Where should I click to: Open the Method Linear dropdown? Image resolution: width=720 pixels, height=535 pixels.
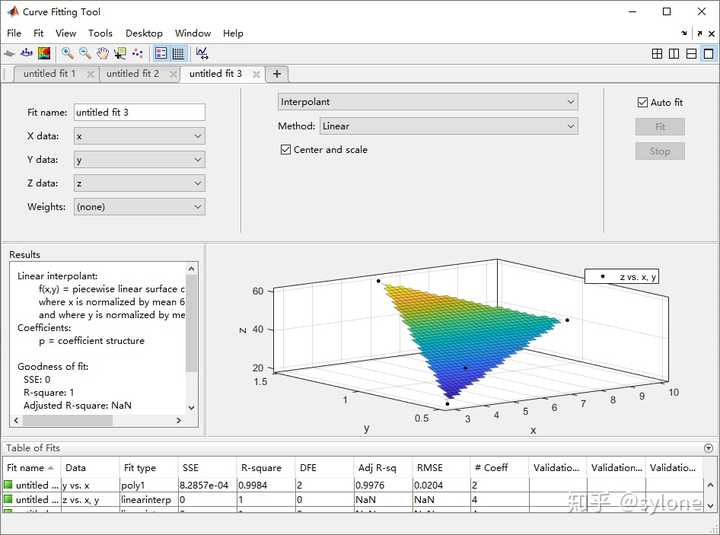(449, 126)
